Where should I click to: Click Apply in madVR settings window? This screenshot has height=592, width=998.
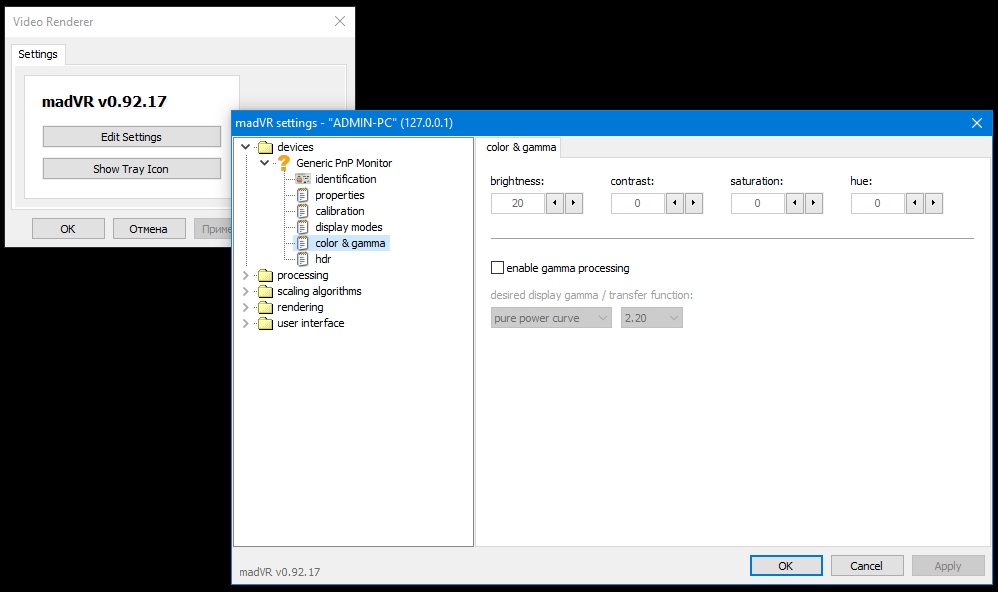coord(948,566)
